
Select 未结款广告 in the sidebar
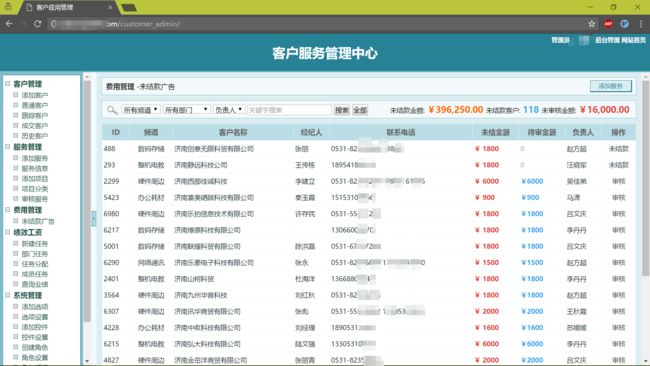pos(38,221)
